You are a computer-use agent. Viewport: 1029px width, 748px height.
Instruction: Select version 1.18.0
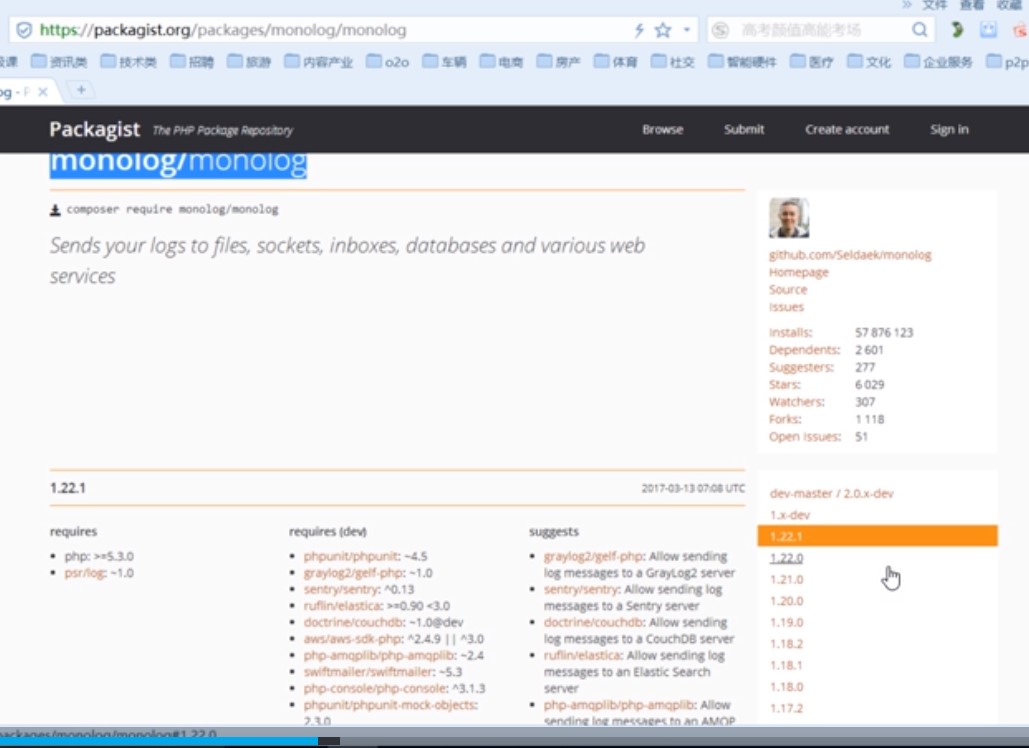pyautogui.click(x=786, y=687)
